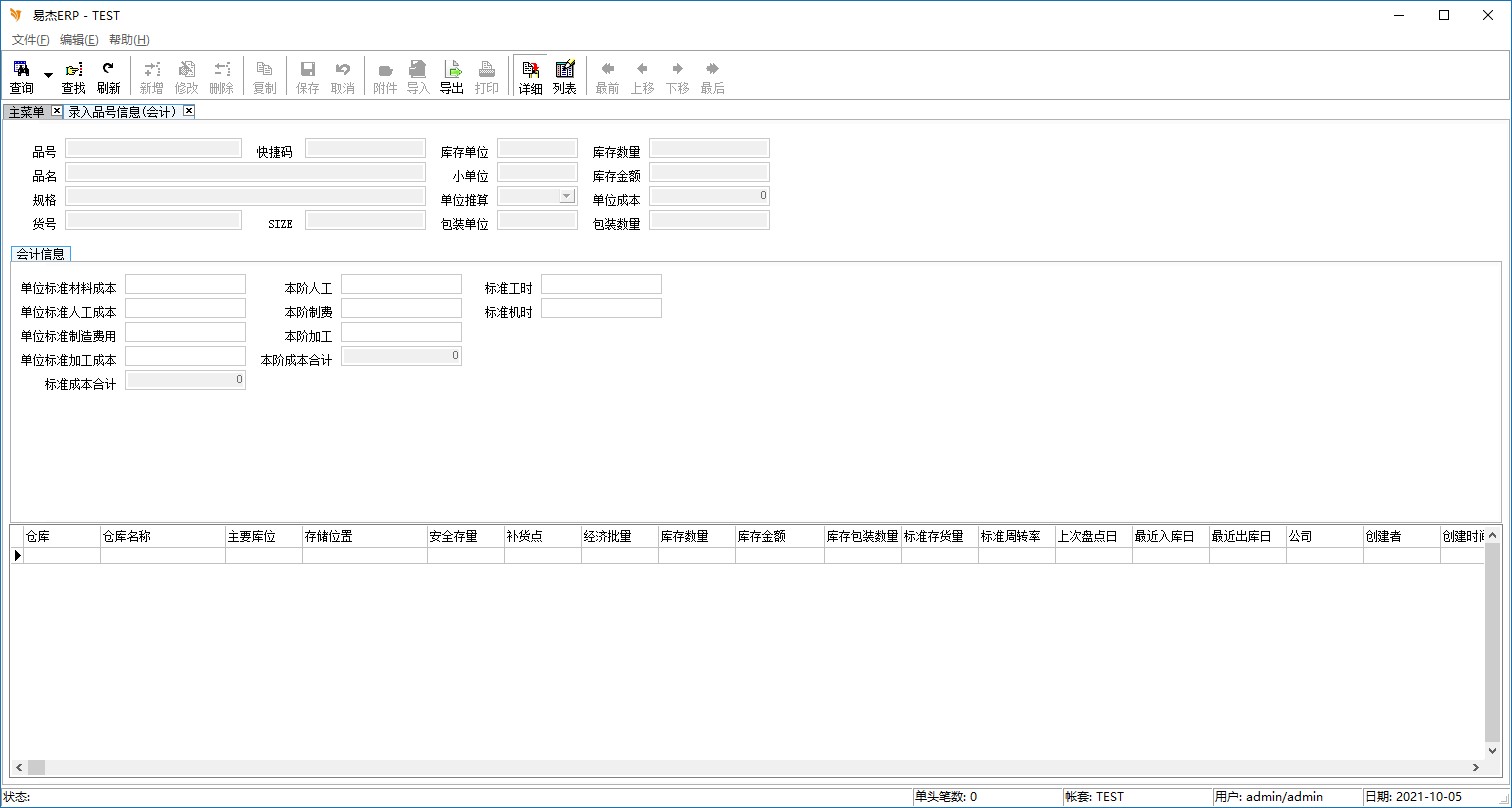Select the 会计信息 tab

[41, 254]
